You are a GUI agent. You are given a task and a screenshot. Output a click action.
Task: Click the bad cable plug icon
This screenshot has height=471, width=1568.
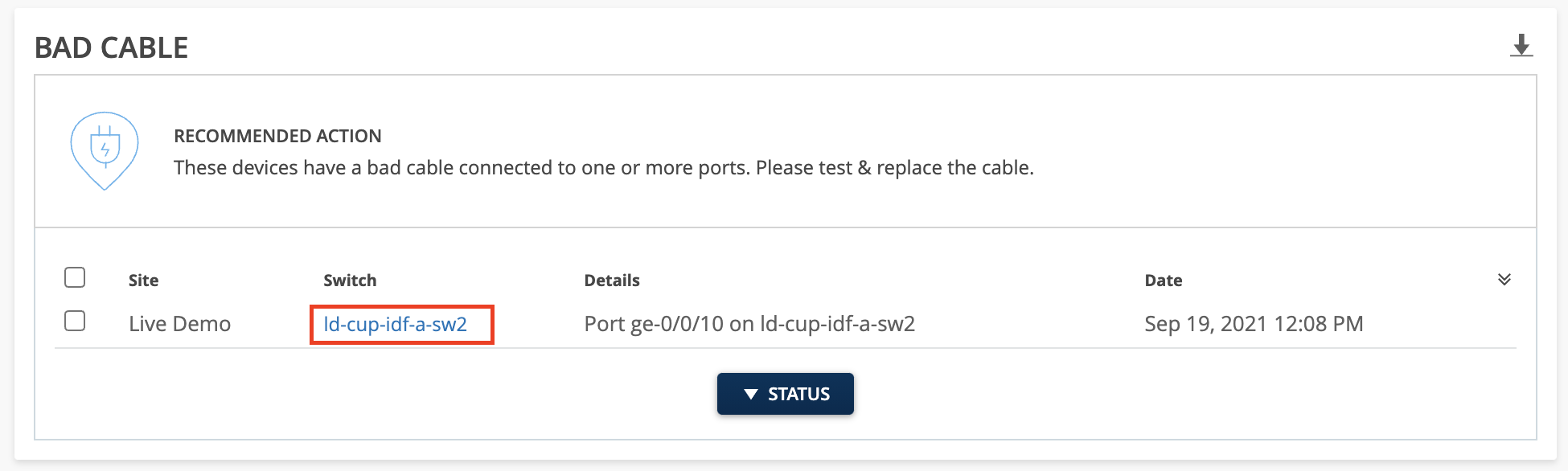click(105, 150)
